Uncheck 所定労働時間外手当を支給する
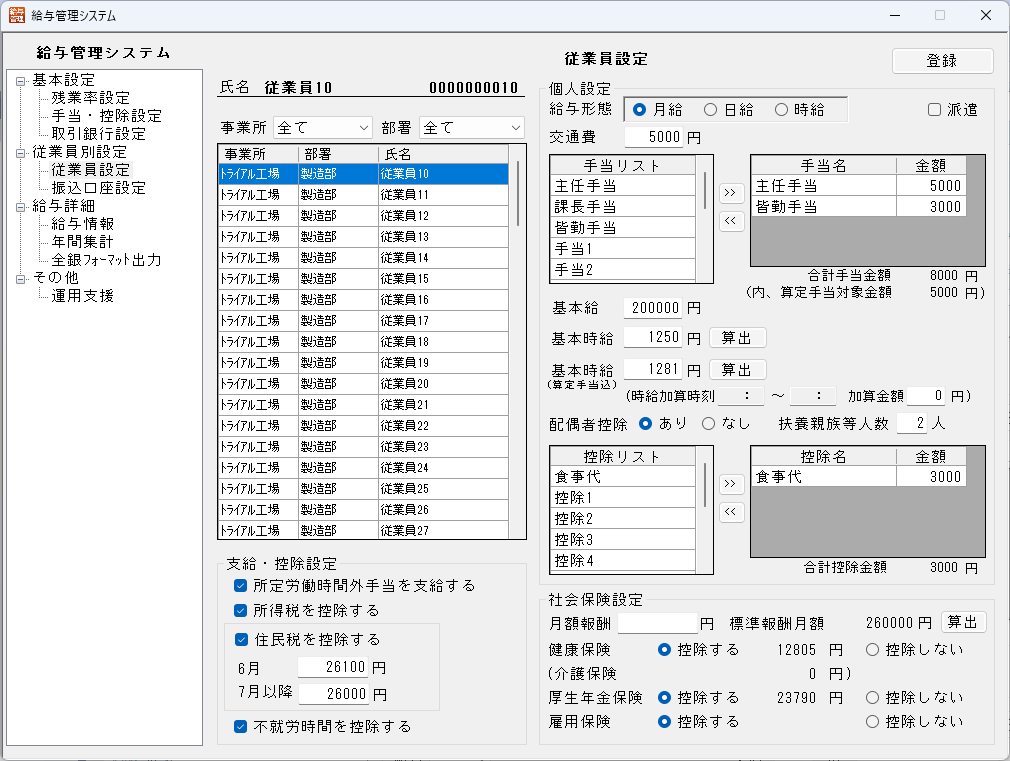Screen dimensions: 1010x761 pos(241,585)
